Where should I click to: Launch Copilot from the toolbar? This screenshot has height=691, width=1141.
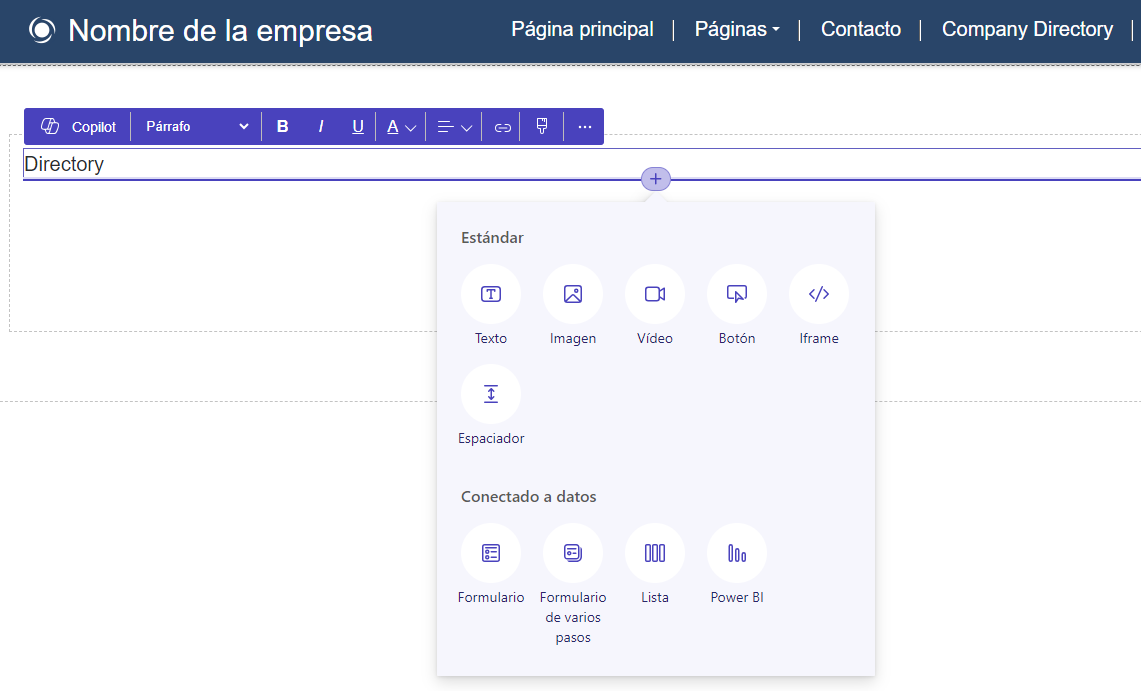coord(76,126)
